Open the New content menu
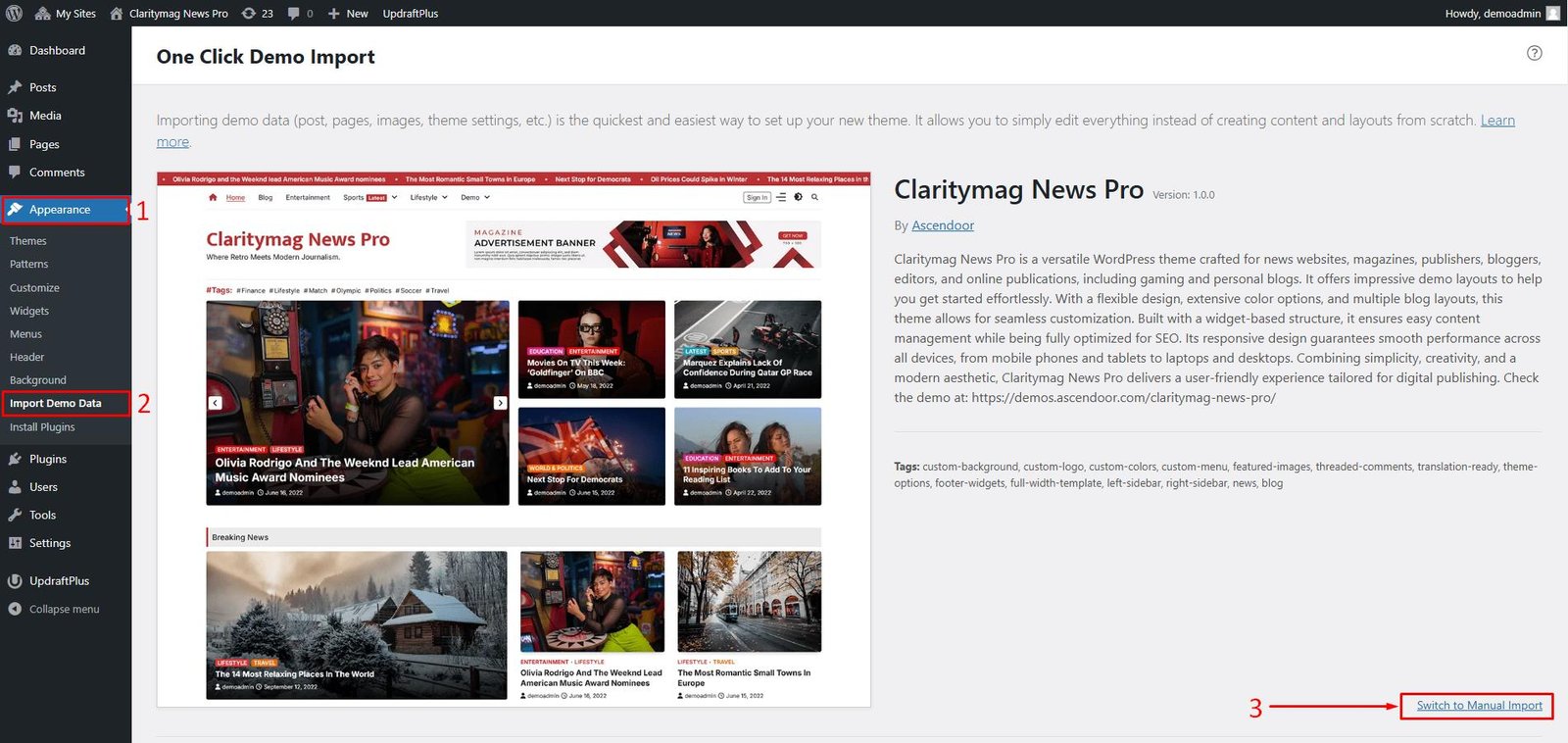The height and width of the screenshot is (743, 1568). [348, 14]
